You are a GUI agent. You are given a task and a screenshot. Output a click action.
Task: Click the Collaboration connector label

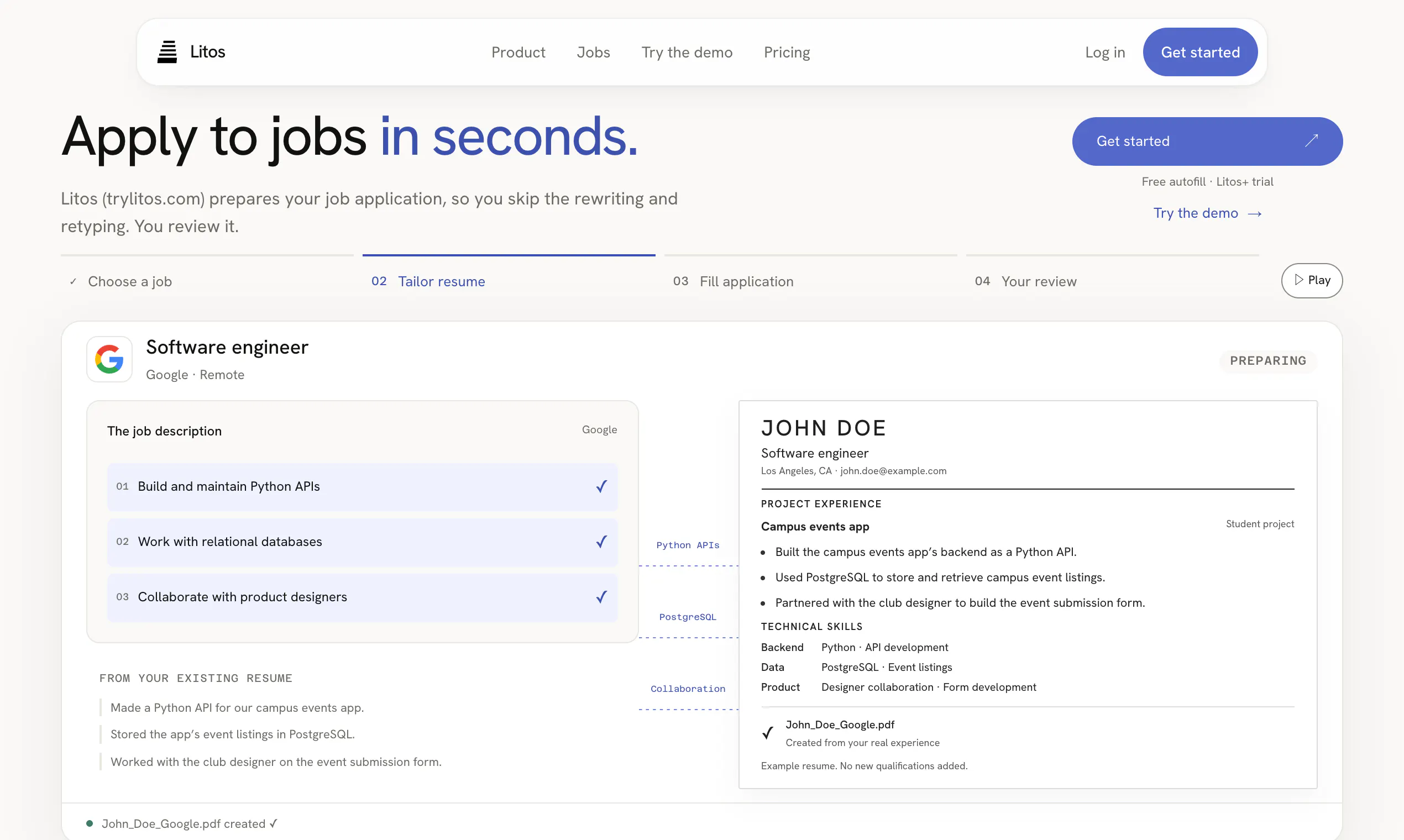(x=688, y=689)
